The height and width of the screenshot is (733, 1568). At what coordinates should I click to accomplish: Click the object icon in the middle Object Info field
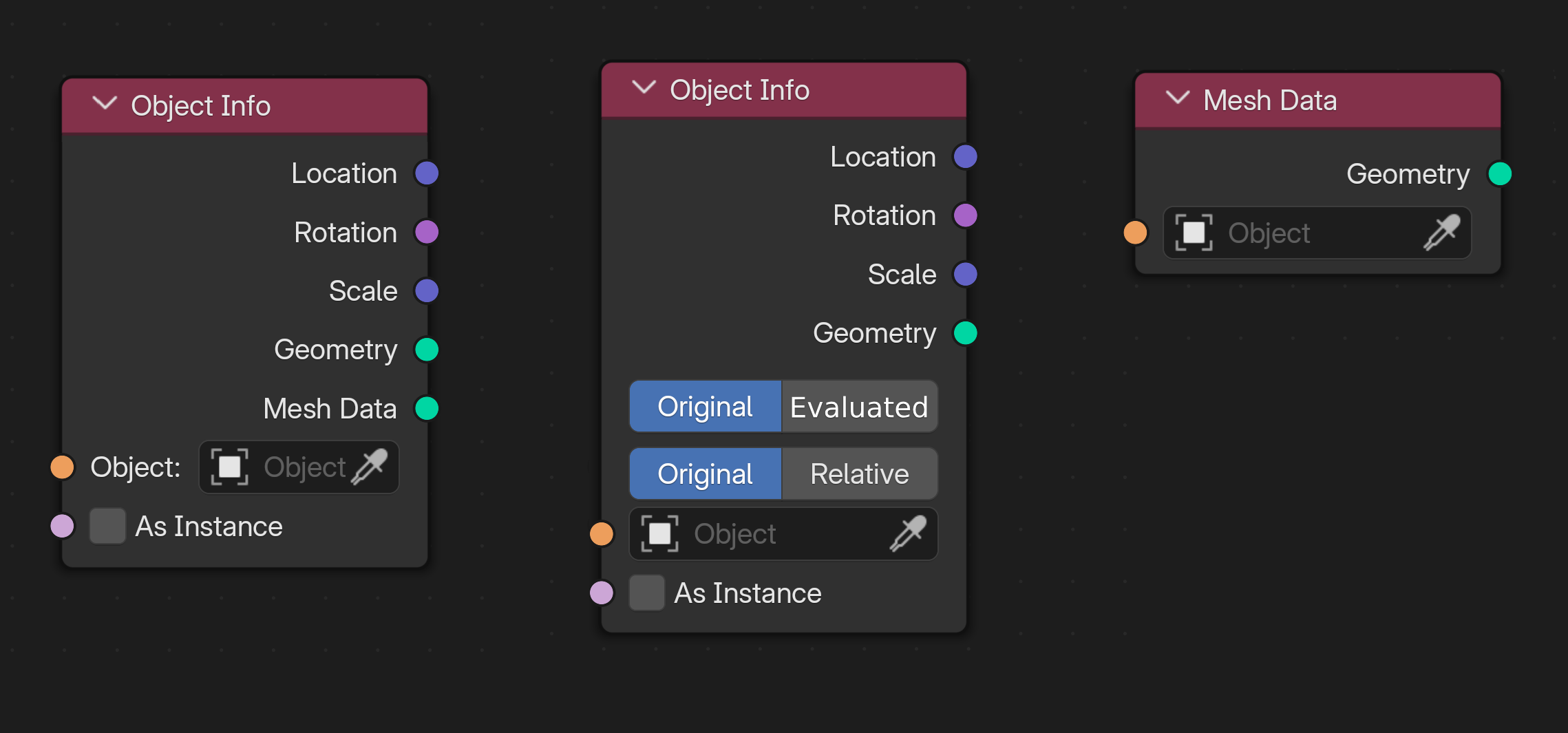click(x=659, y=533)
